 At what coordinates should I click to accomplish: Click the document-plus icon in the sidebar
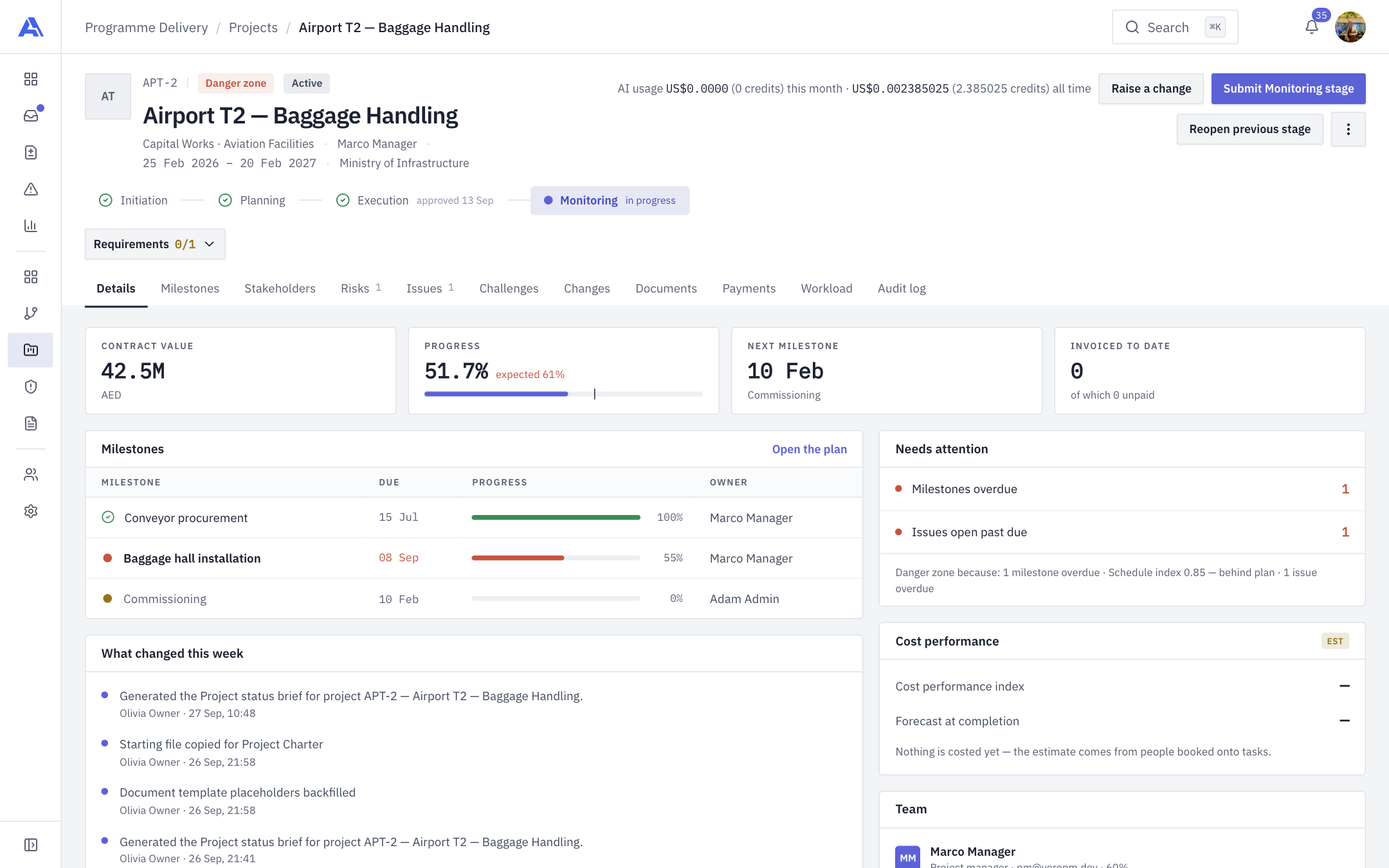point(30,152)
